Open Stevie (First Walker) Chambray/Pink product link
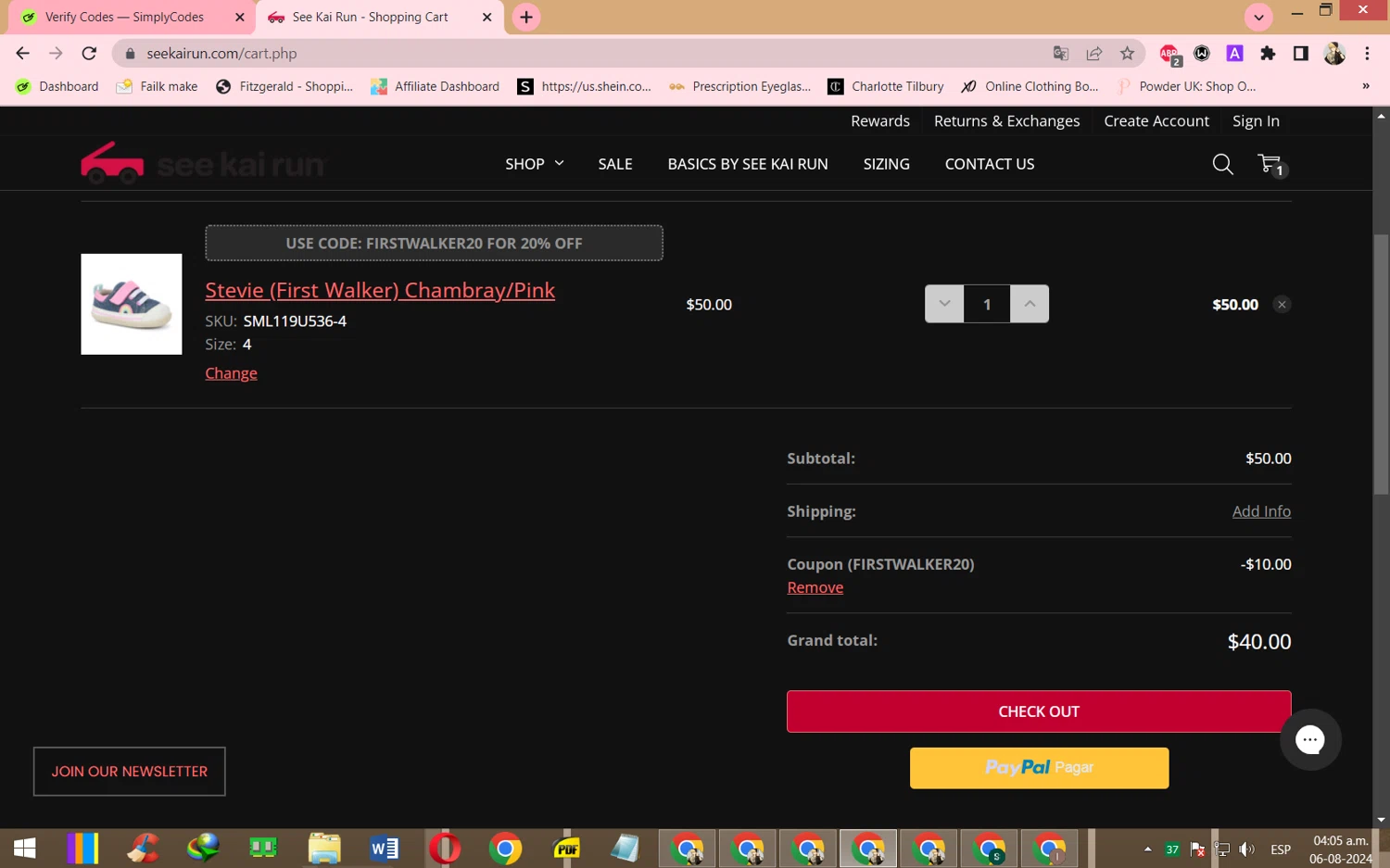Viewport: 1390px width, 868px height. click(x=380, y=290)
